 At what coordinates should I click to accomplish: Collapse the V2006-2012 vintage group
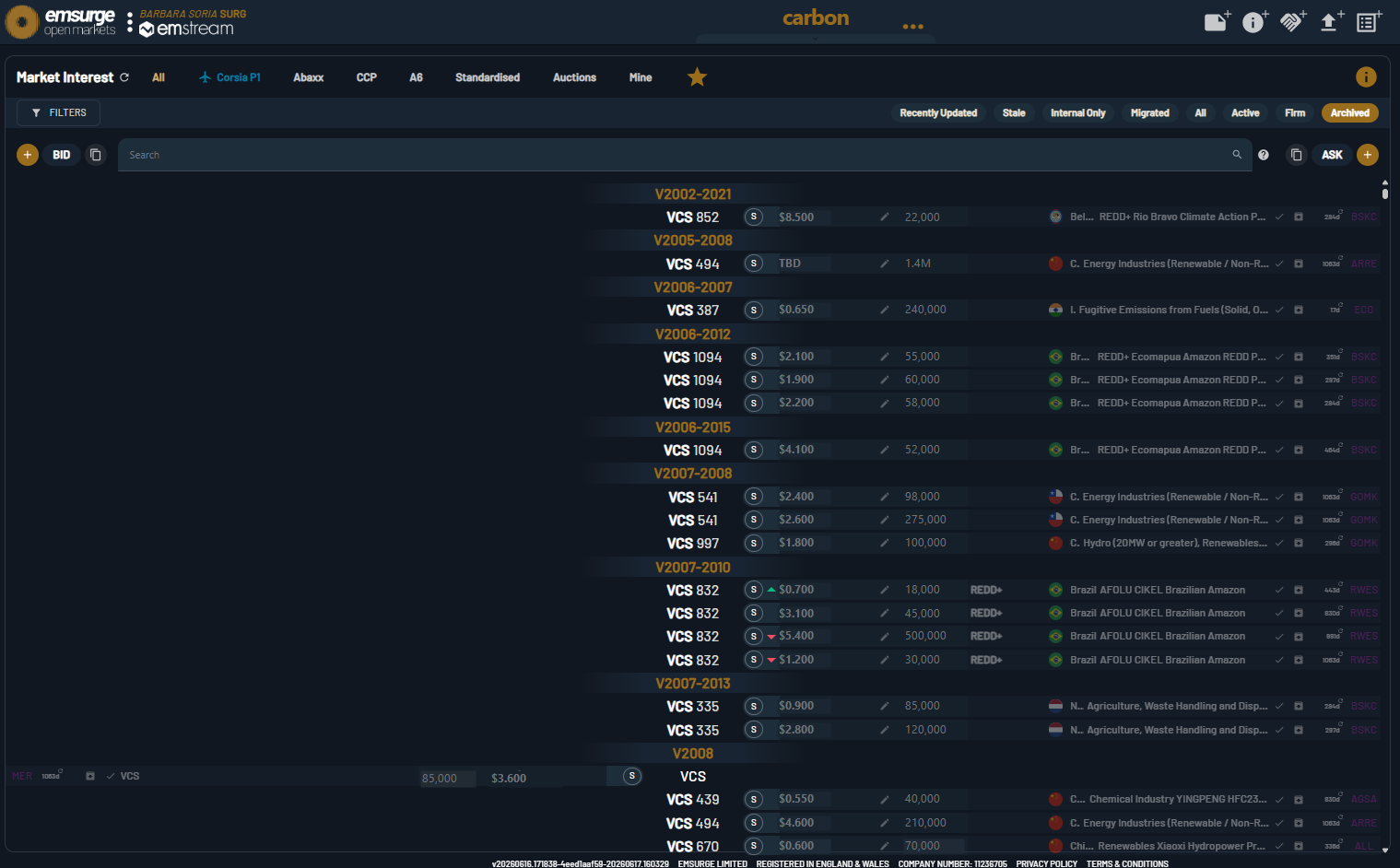[x=693, y=334]
